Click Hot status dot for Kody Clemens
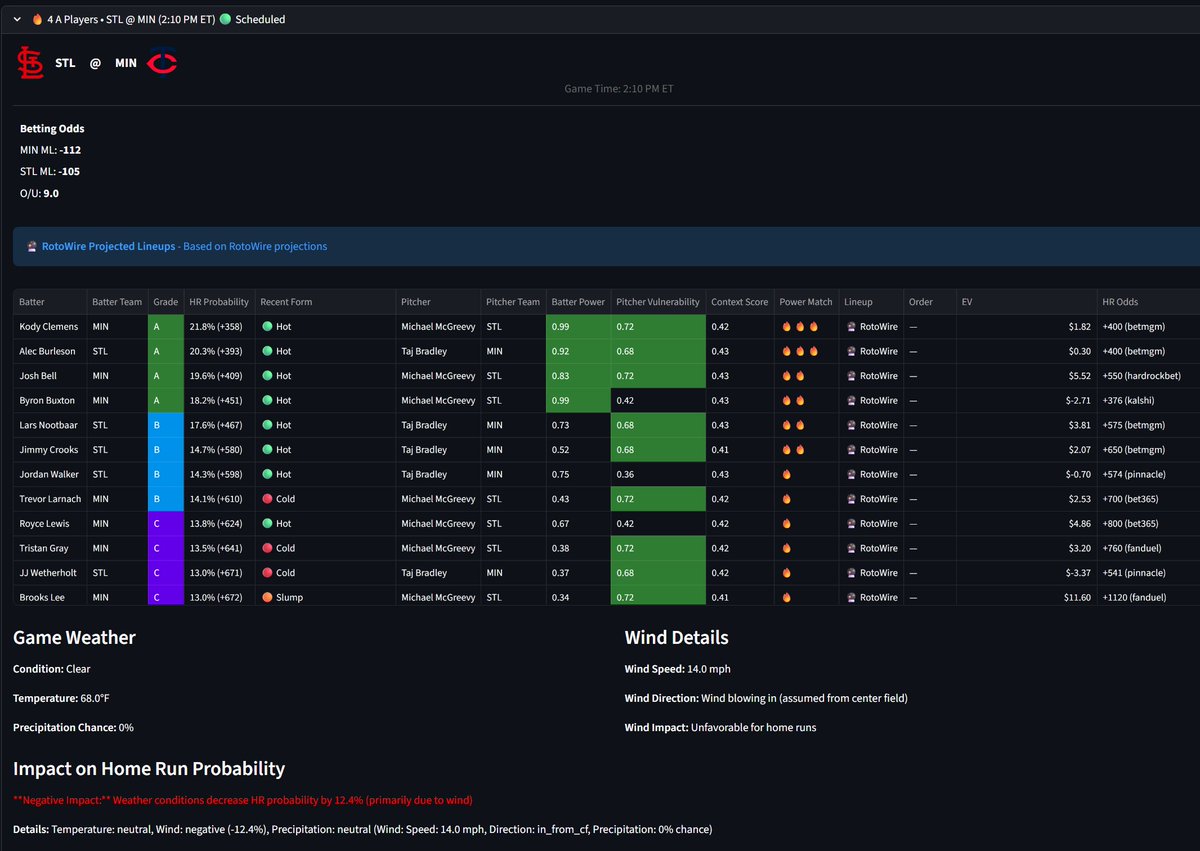Viewport: 1200px width, 851px height. [x=267, y=326]
